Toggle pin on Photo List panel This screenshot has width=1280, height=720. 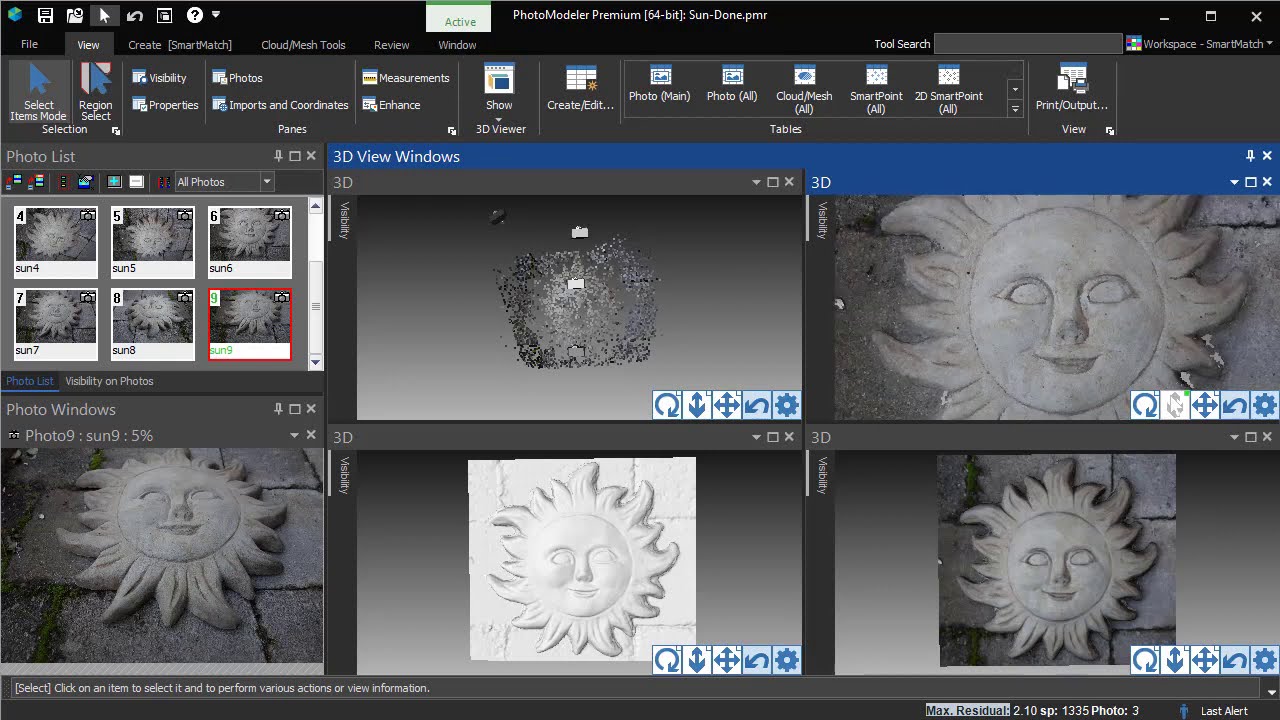279,156
